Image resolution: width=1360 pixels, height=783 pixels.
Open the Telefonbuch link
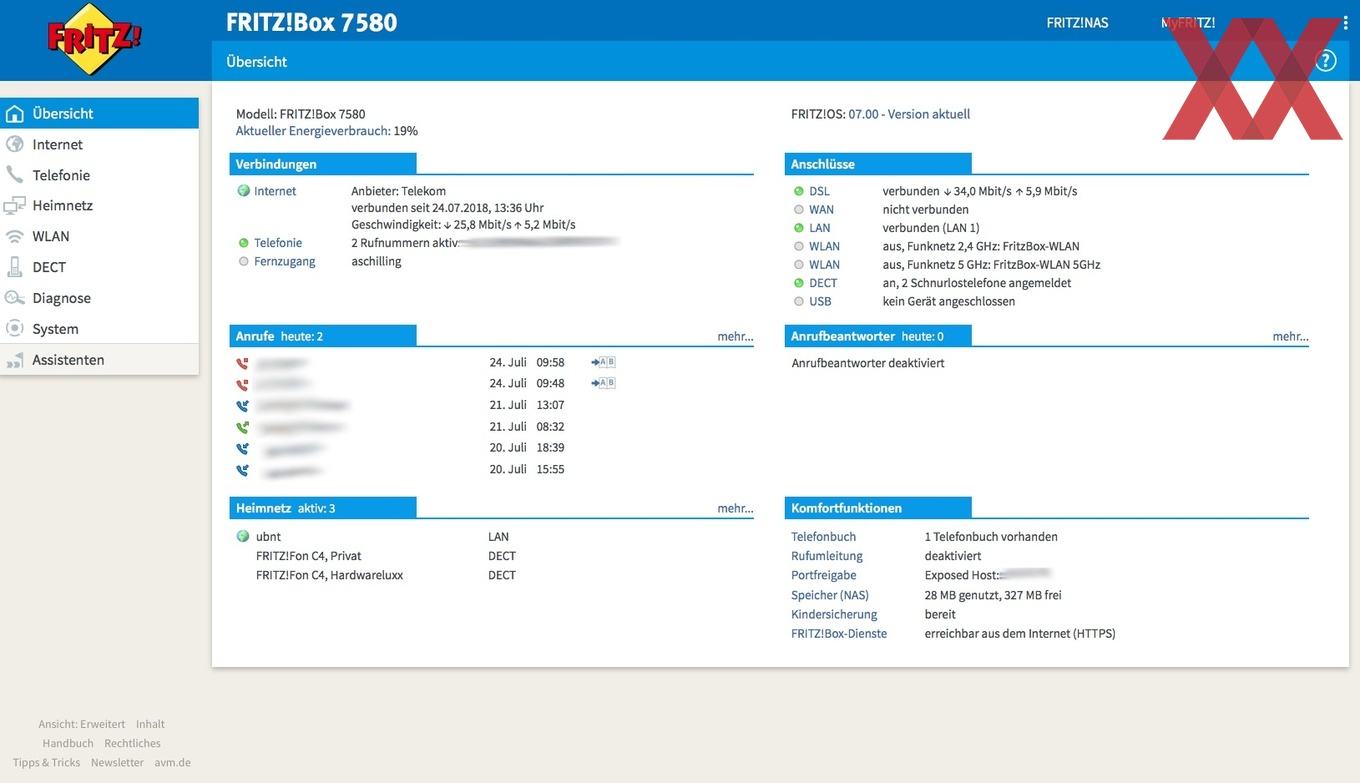click(823, 537)
